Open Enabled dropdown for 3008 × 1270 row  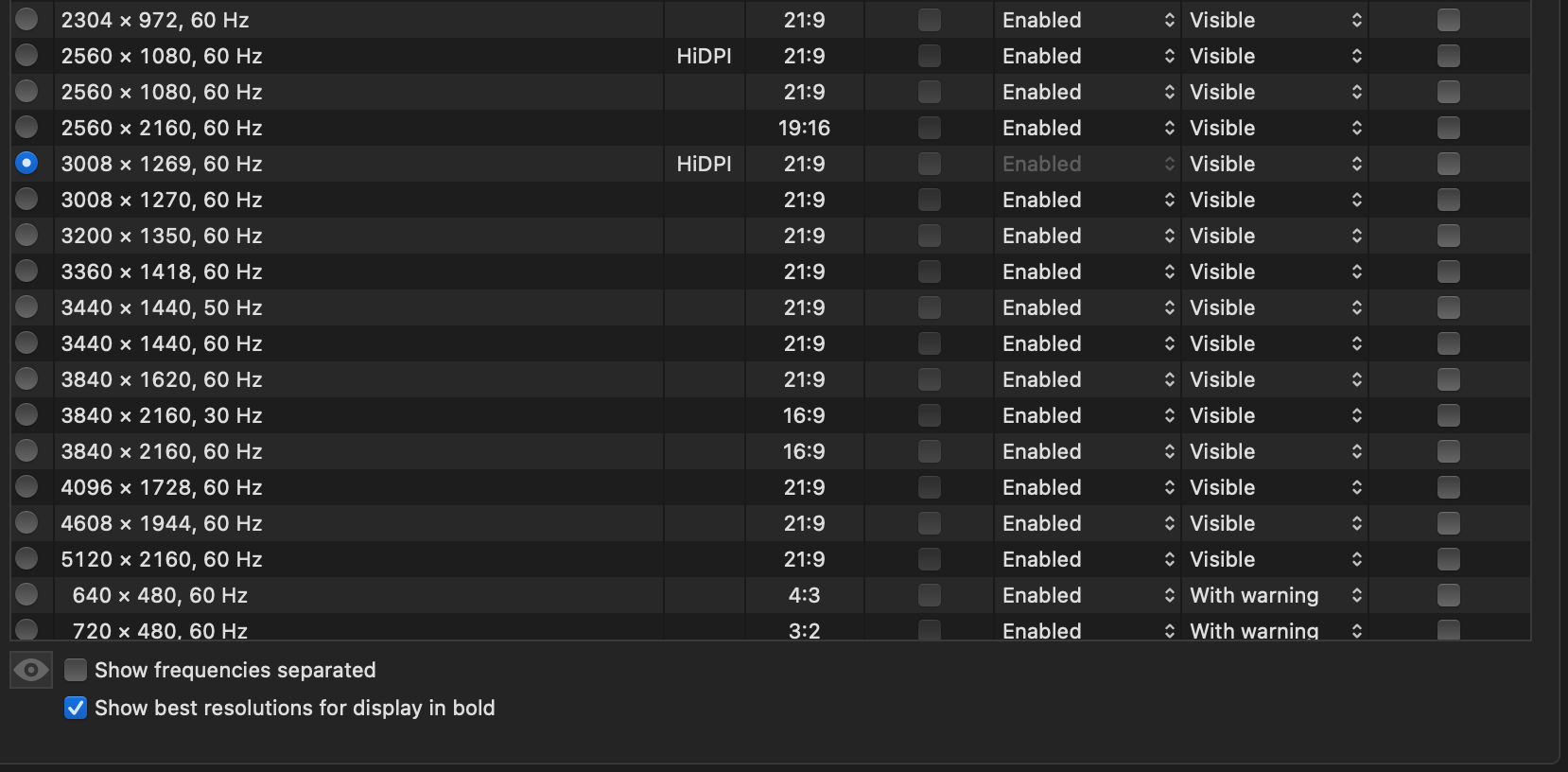[x=1088, y=200]
